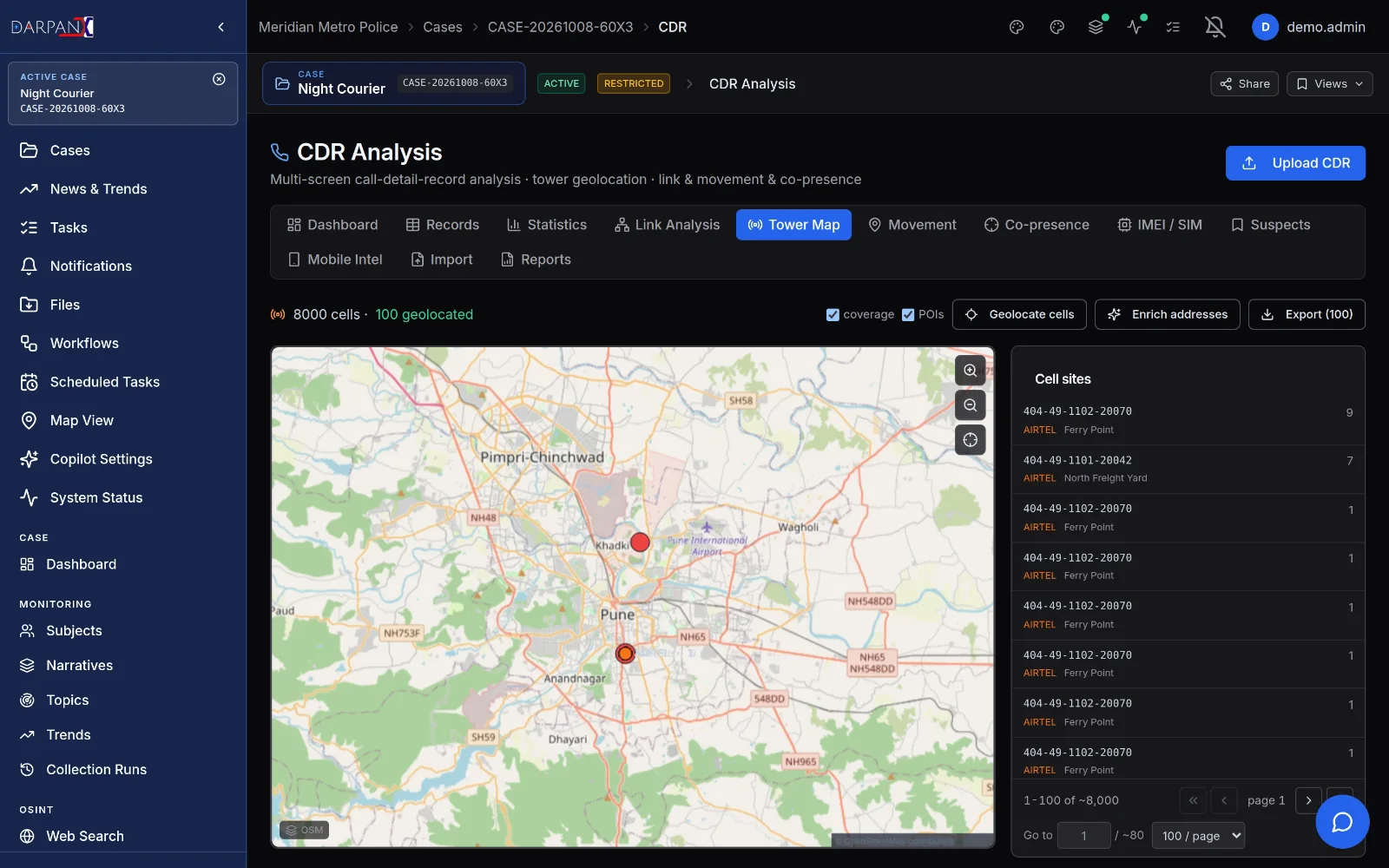Open the layers stack icon in header
This screenshot has width=1389, height=868.
click(1096, 27)
